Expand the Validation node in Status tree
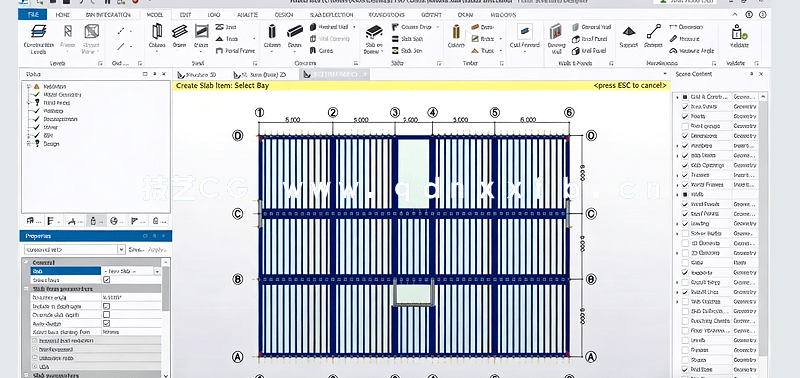 pos(29,87)
